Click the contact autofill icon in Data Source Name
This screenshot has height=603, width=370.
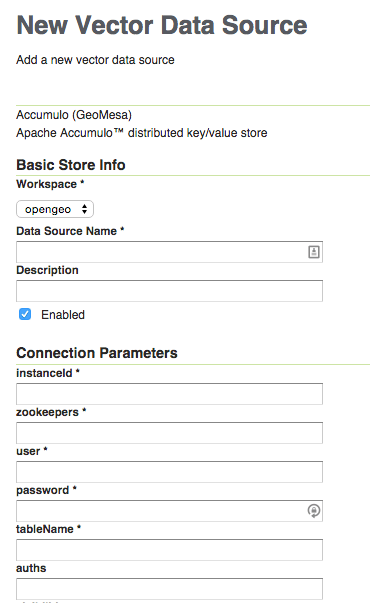coord(314,252)
